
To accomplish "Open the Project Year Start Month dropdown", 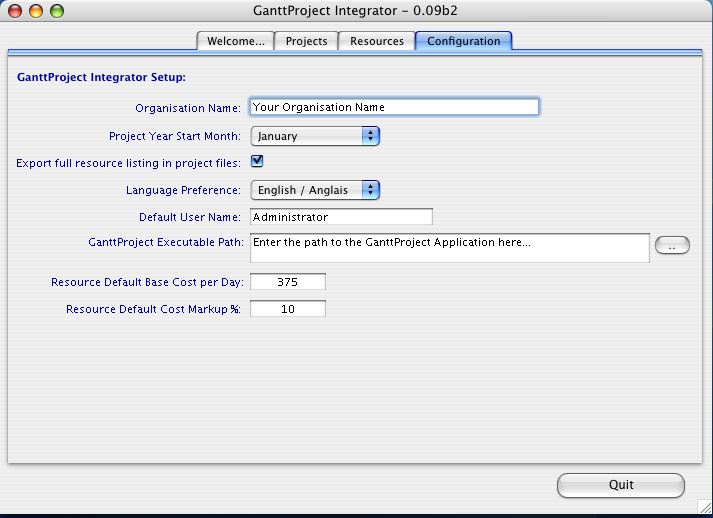I will pyautogui.click(x=315, y=136).
